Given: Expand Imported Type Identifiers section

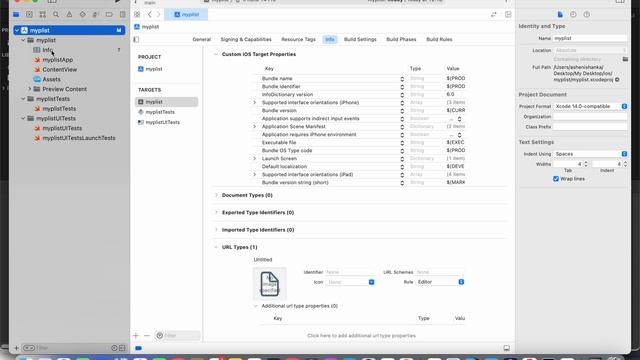Looking at the screenshot, I should [216, 230].
